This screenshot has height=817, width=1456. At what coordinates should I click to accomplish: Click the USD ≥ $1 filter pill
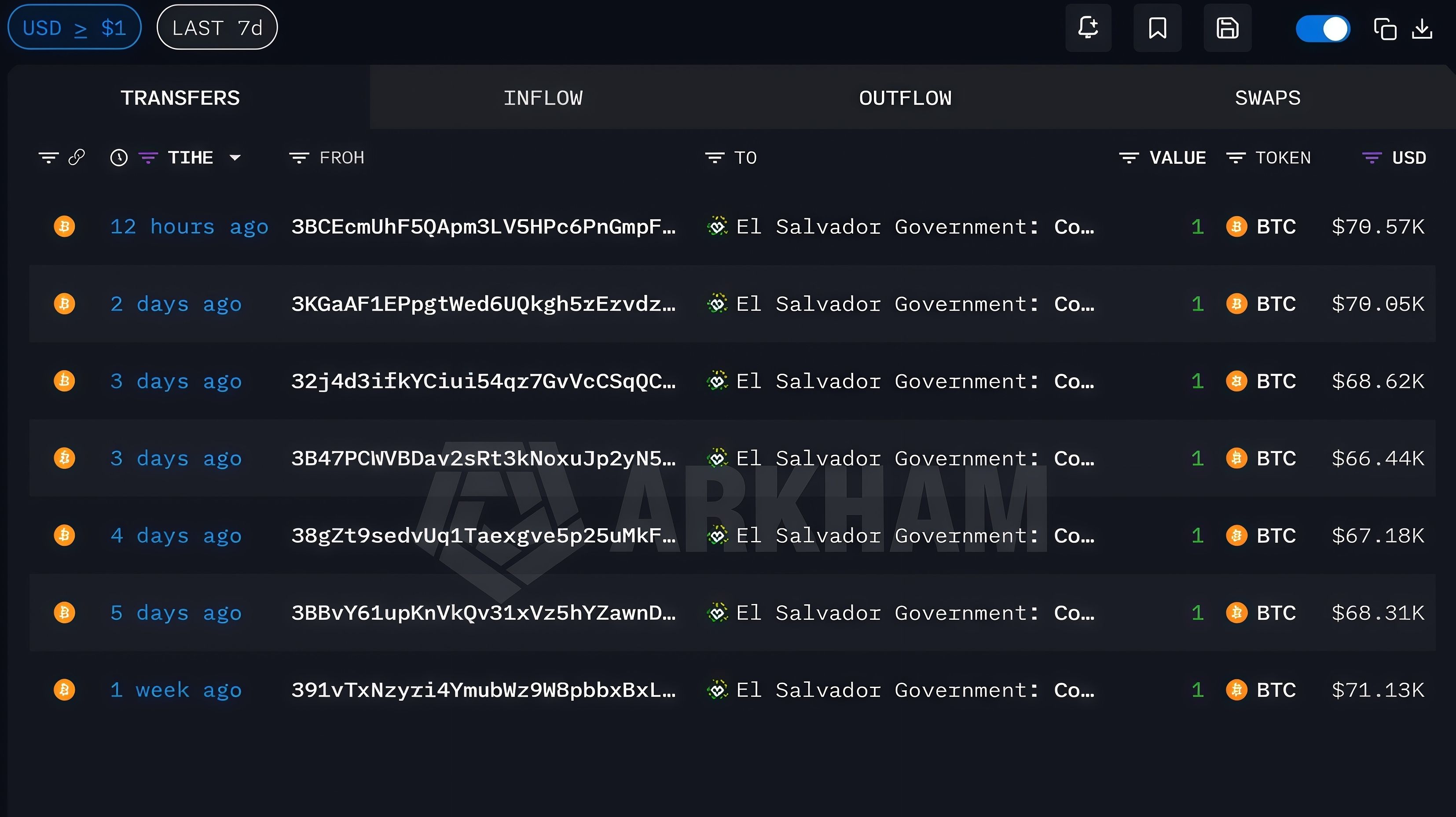point(74,28)
